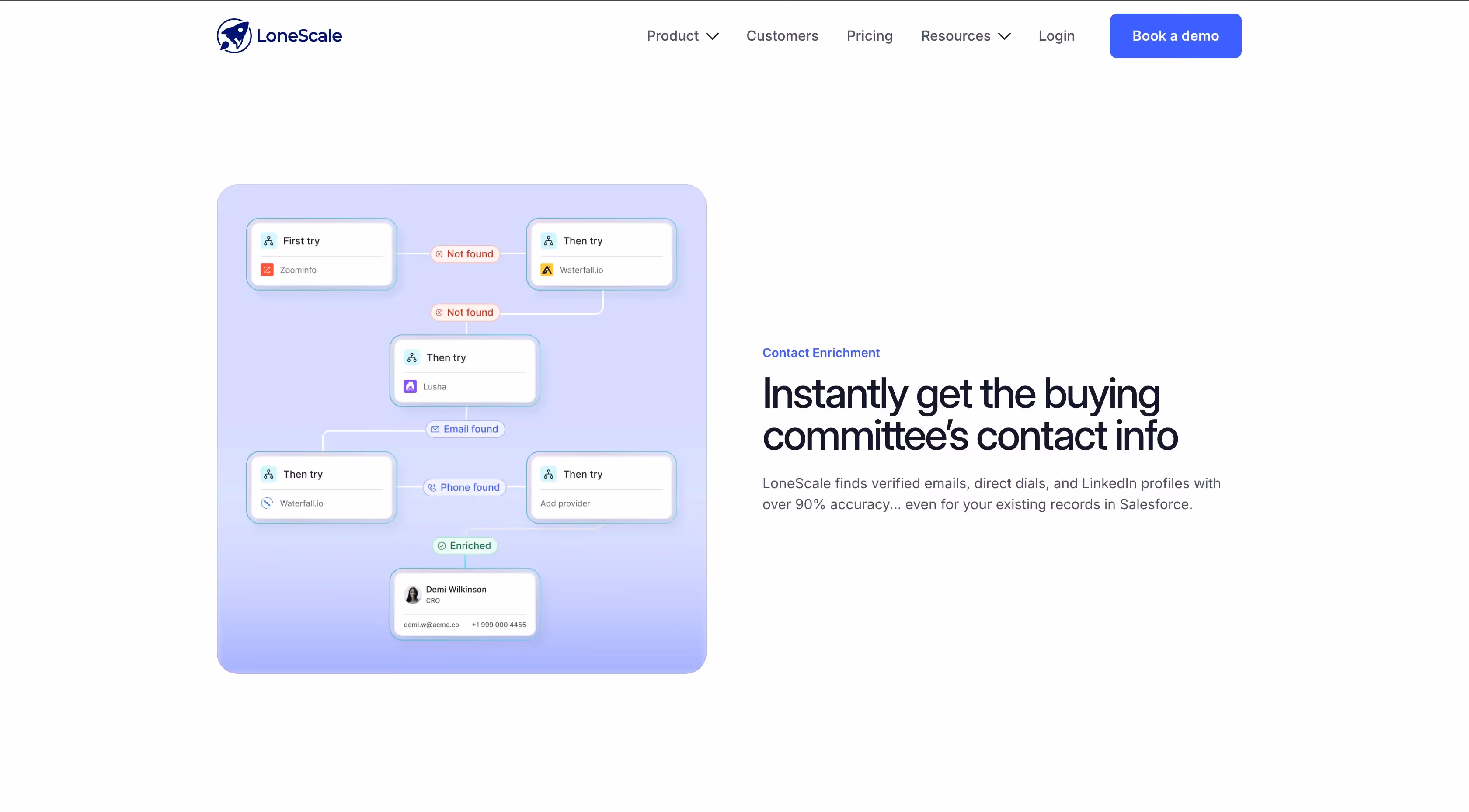Click the Lusha label text
The height and width of the screenshot is (812, 1469).
(435, 387)
